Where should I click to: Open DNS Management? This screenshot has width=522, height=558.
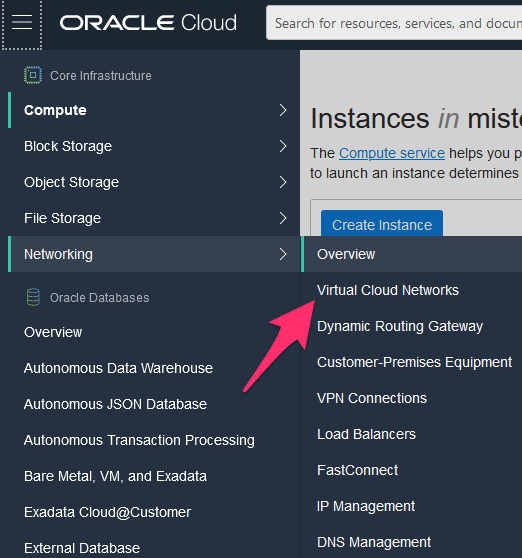[411, 542]
